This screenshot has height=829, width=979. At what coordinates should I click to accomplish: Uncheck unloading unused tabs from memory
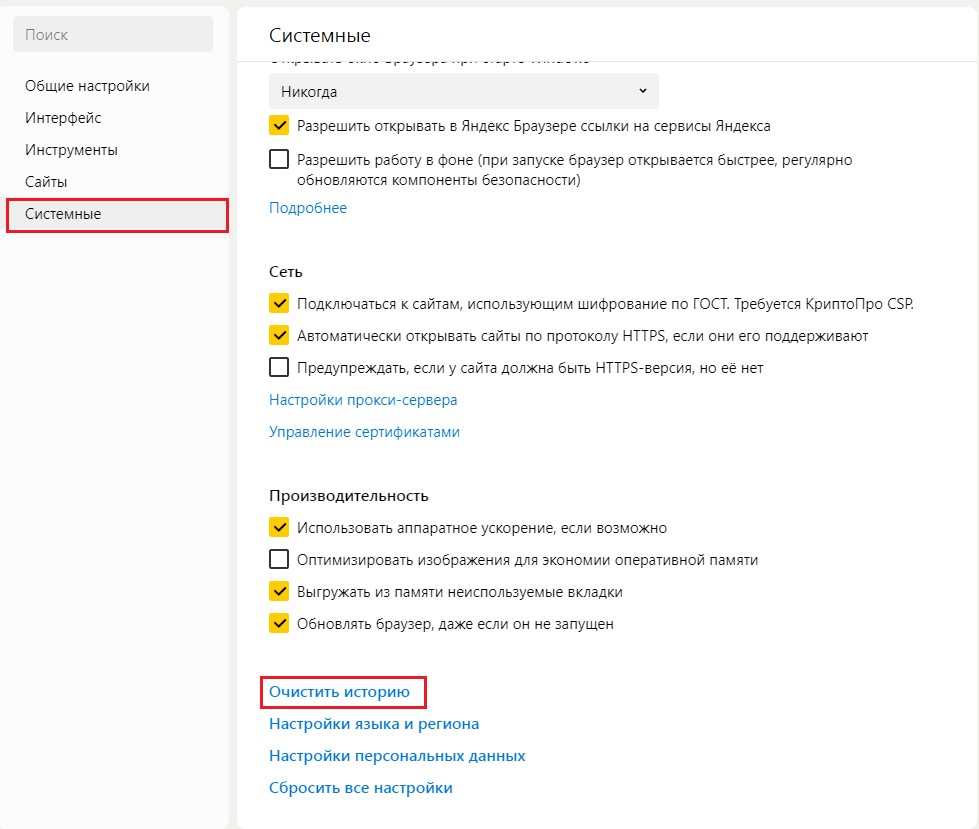(x=279, y=592)
